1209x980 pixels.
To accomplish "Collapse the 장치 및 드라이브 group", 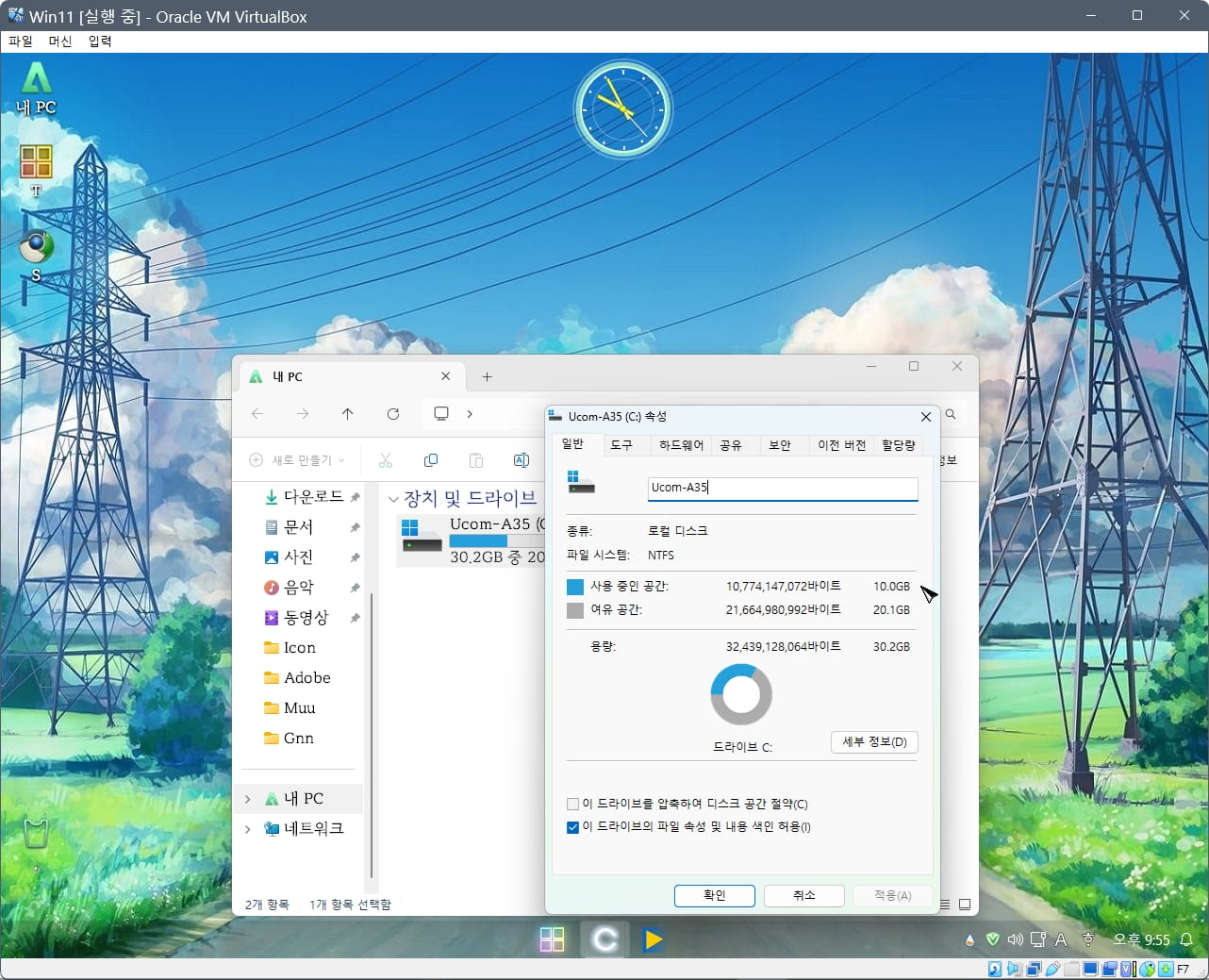I will pyautogui.click(x=393, y=499).
